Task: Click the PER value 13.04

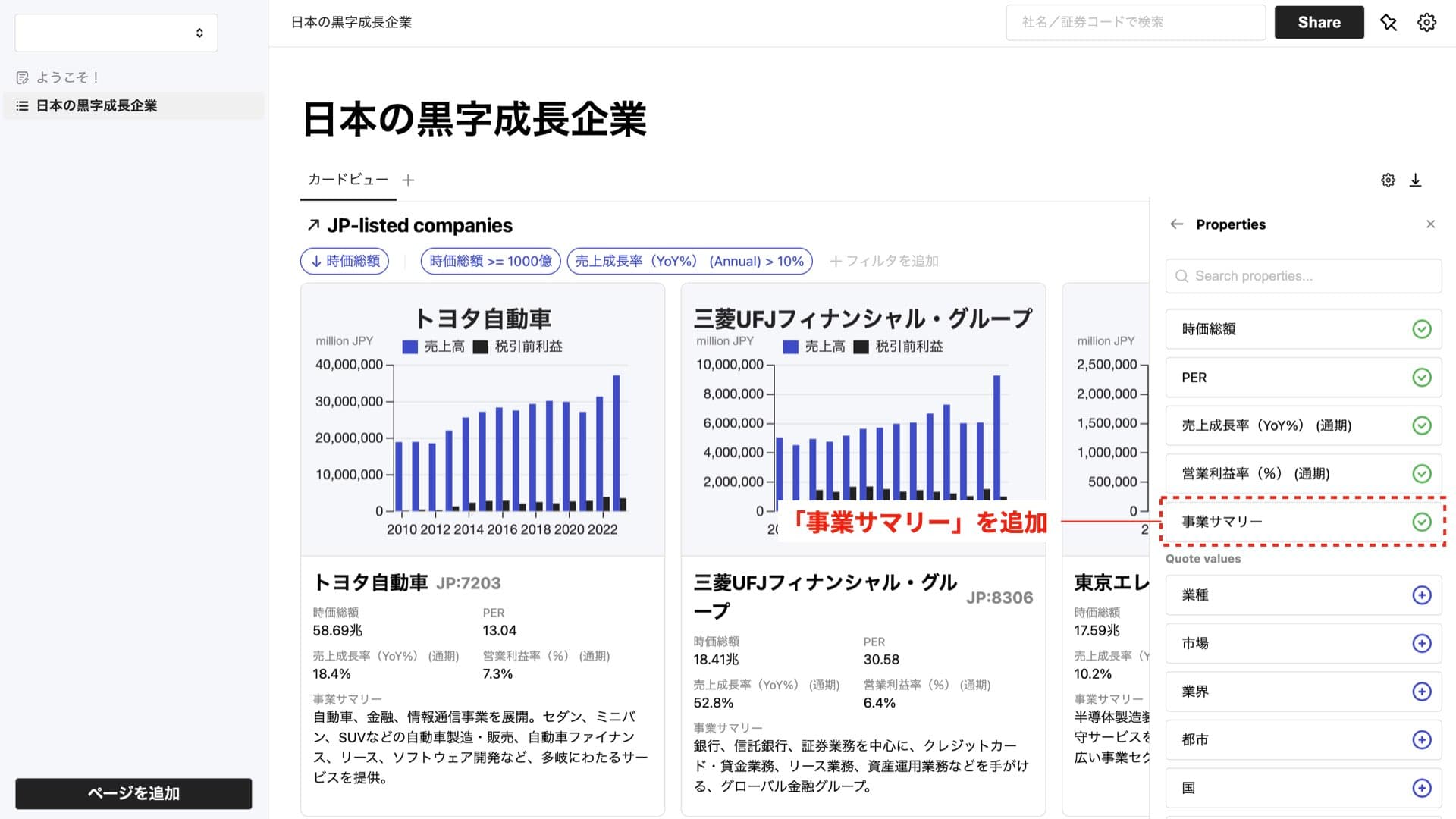Action: click(x=500, y=631)
